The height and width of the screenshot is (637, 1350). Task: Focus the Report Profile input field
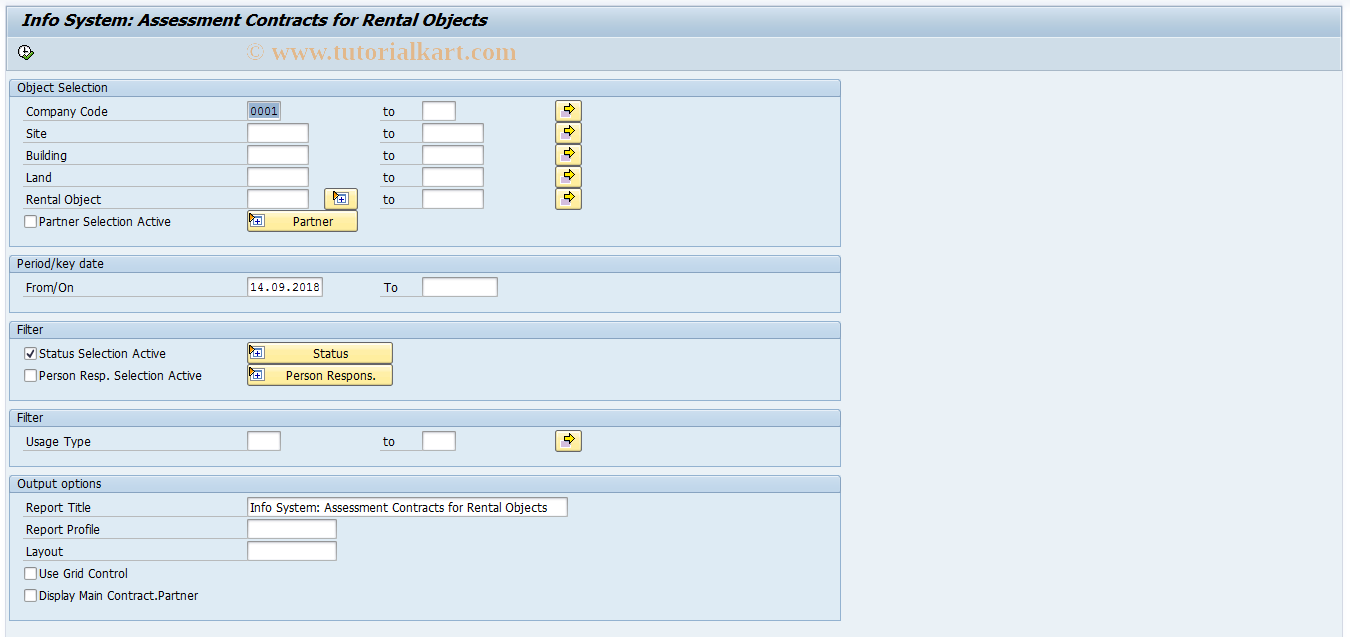click(292, 529)
